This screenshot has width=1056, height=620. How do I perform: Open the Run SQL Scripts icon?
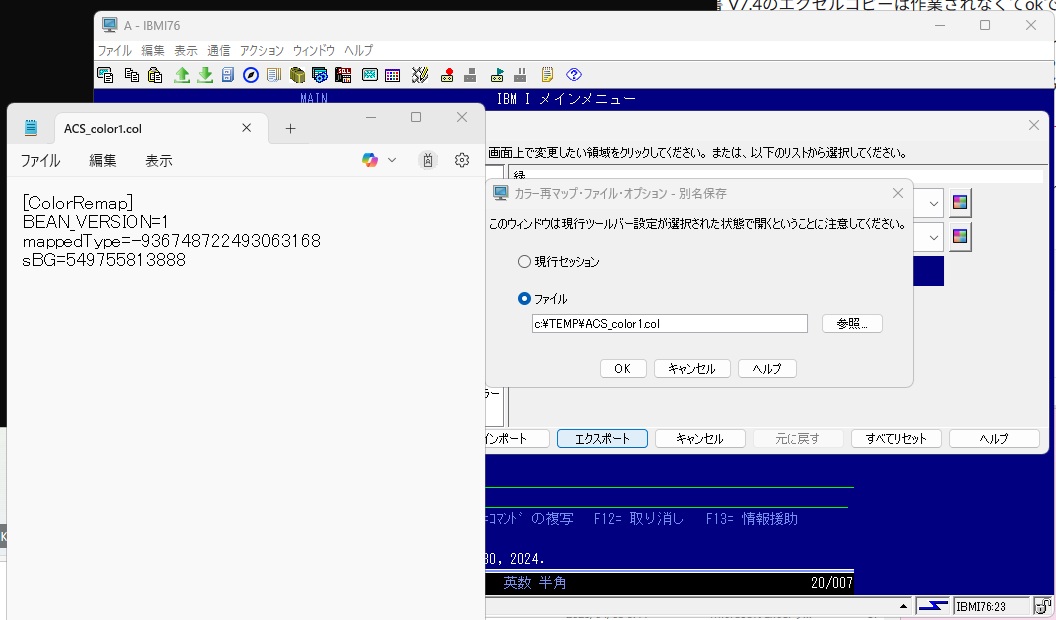point(341,74)
